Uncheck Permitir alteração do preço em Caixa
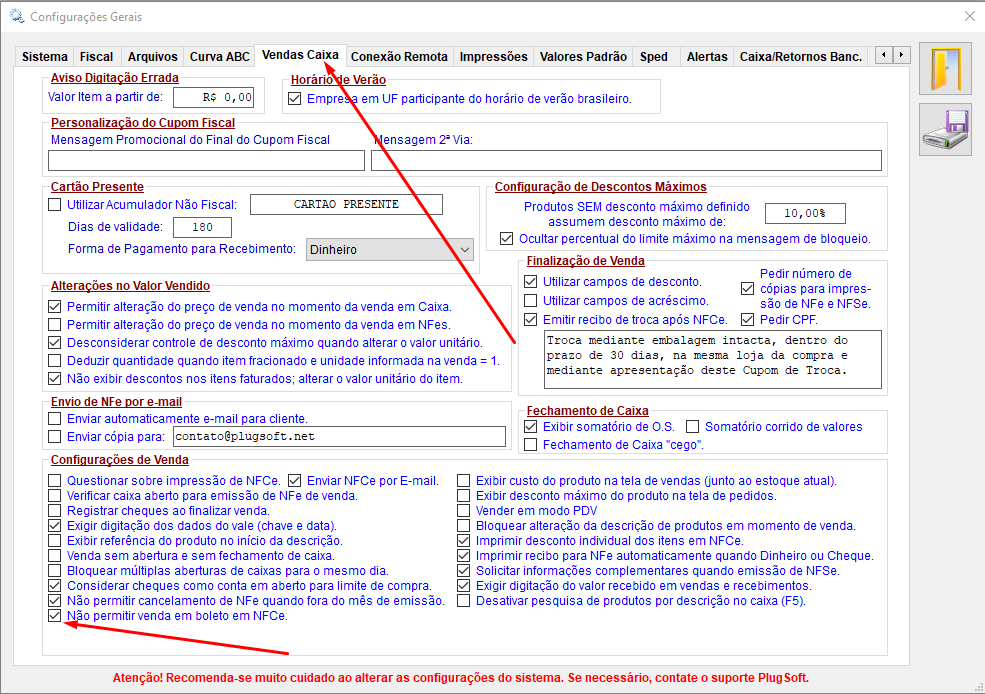Image resolution: width=985 pixels, height=694 pixels. click(55, 306)
